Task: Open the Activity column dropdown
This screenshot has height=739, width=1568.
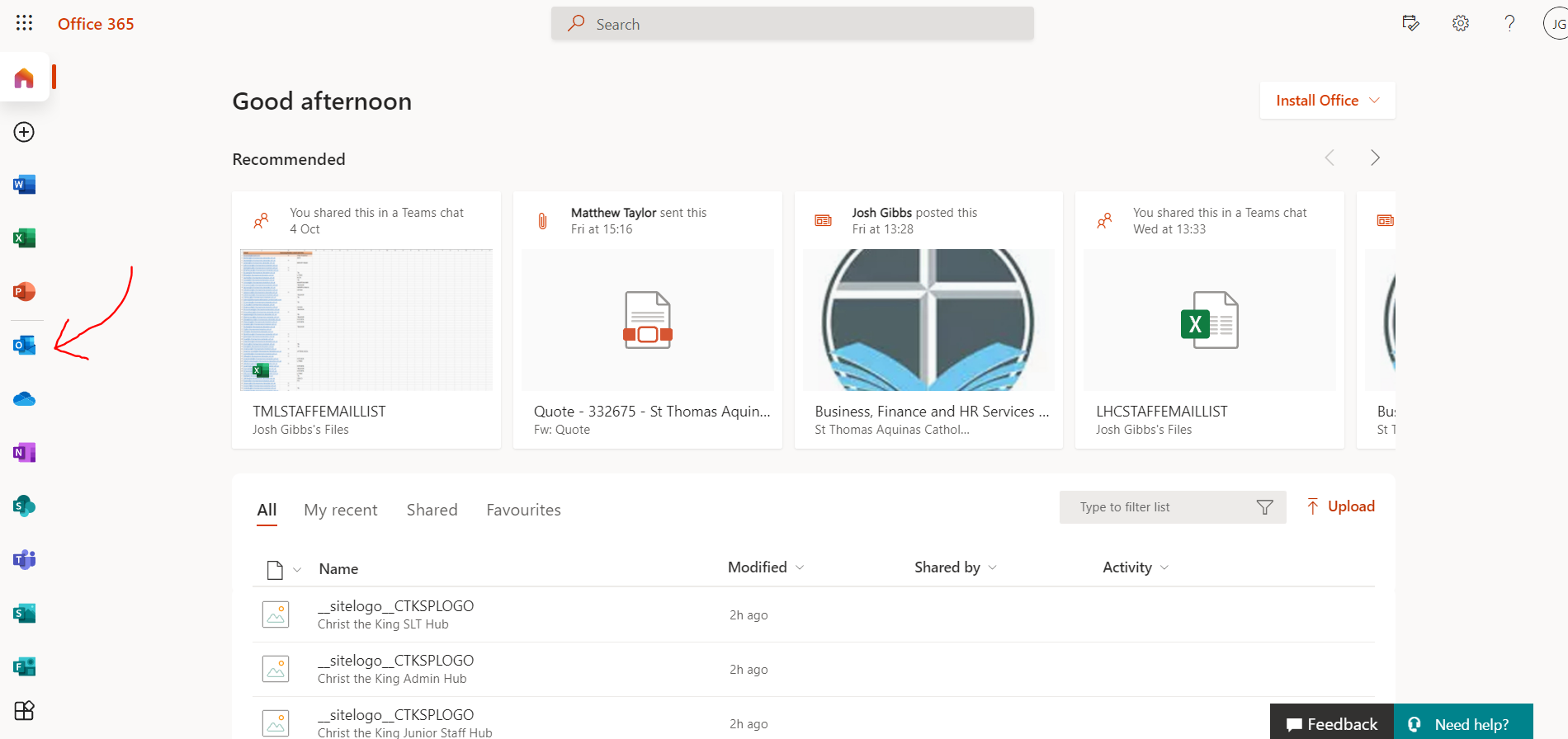Action: tap(1136, 567)
